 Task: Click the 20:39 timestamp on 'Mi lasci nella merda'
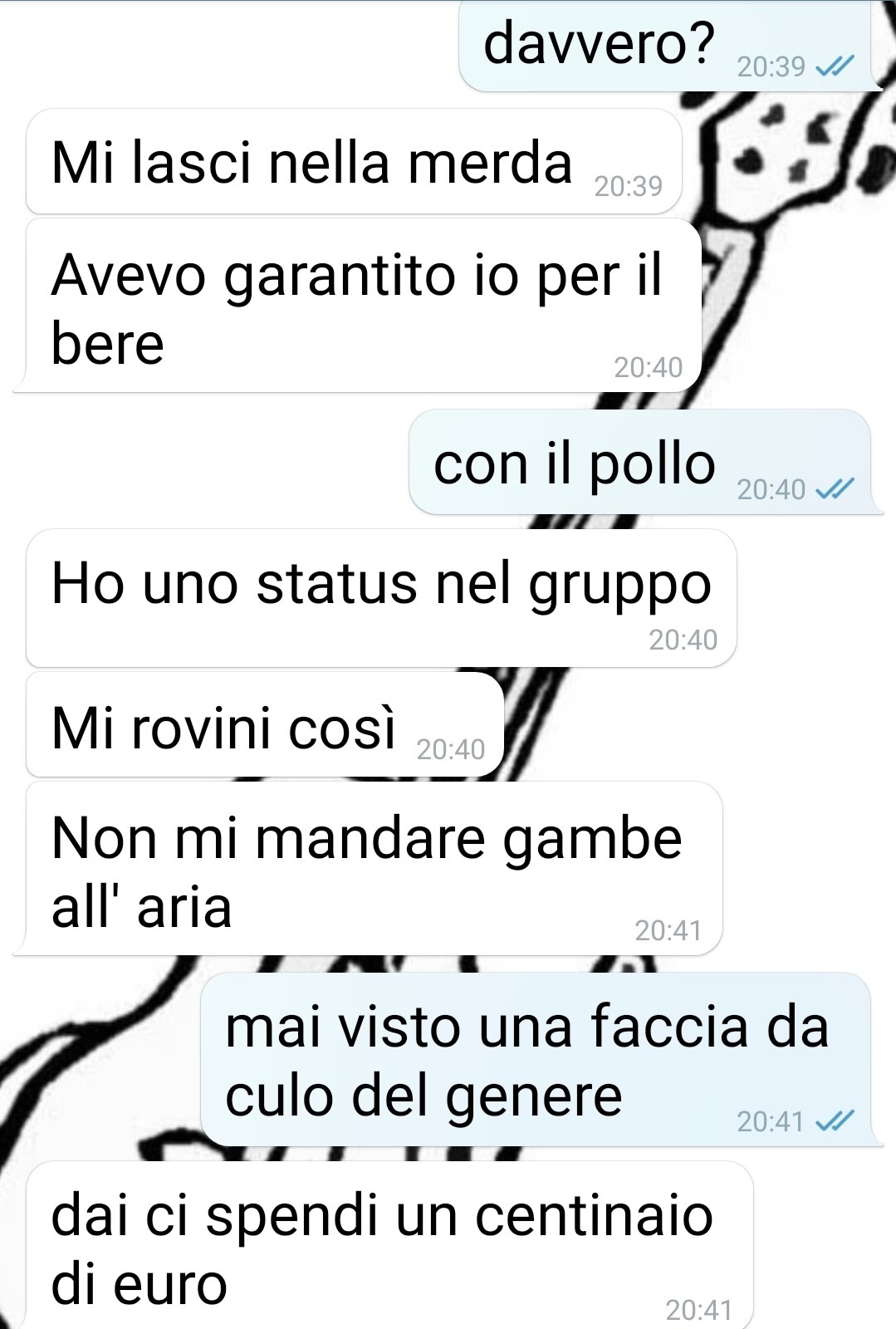tap(629, 186)
